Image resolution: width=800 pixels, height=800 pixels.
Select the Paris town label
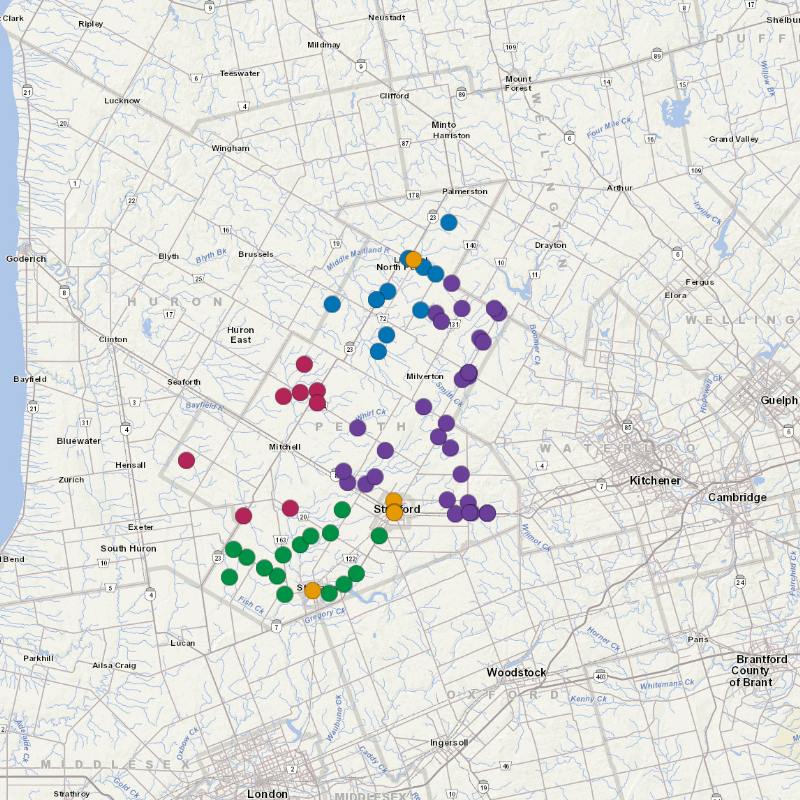point(697,639)
